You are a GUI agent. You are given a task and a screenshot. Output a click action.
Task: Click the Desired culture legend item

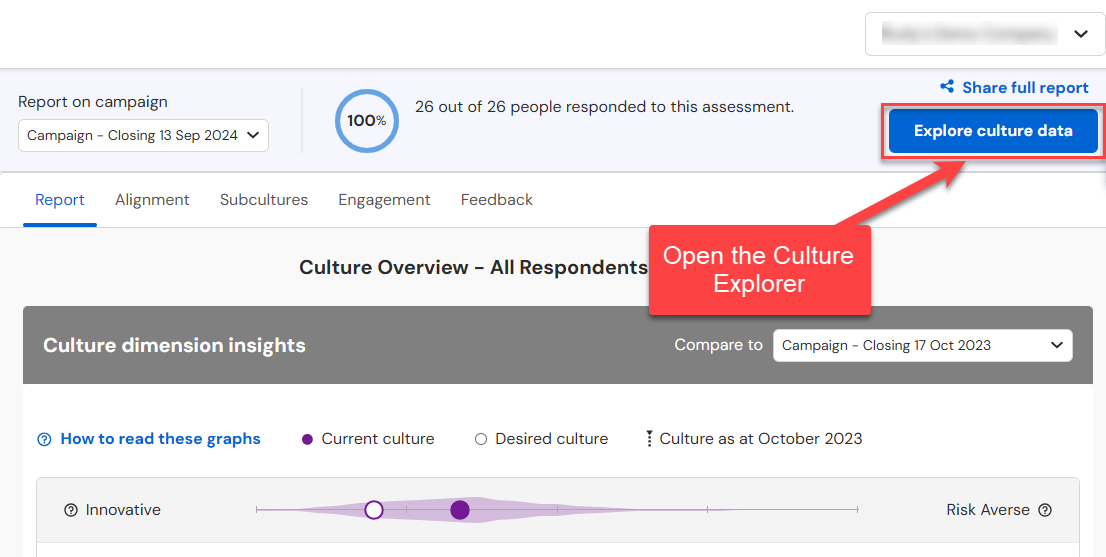pyautogui.click(x=542, y=439)
